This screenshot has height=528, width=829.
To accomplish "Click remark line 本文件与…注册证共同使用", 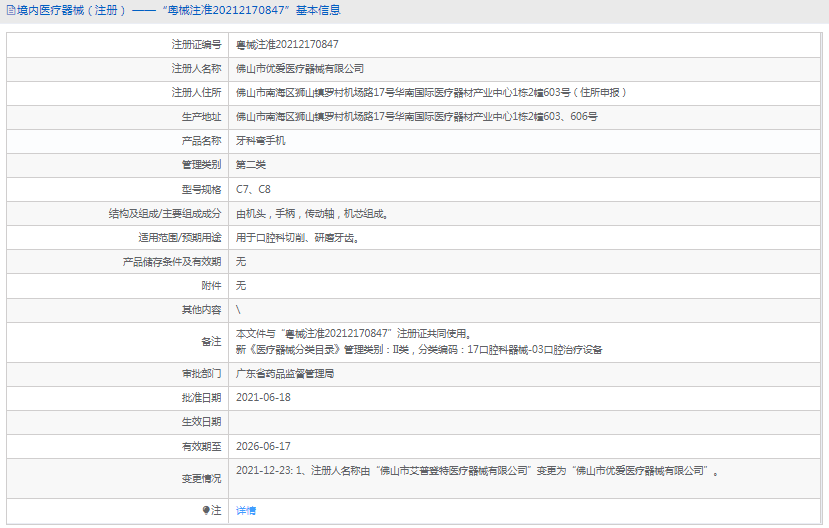I will (353, 334).
